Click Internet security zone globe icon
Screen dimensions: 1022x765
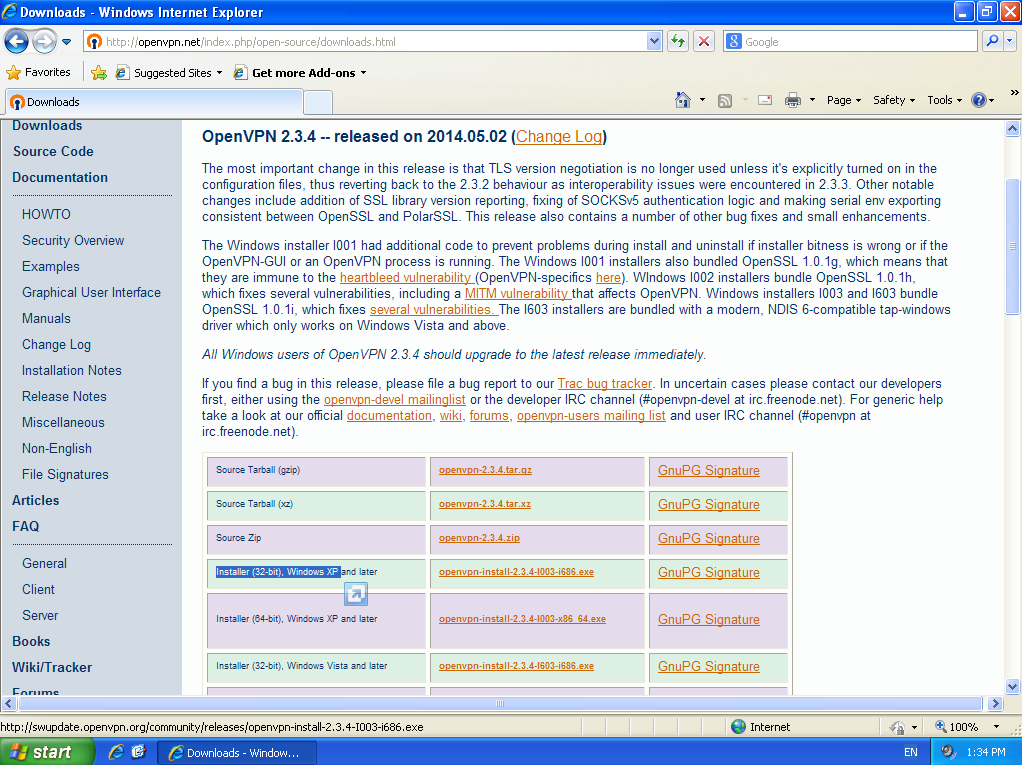pos(738,727)
